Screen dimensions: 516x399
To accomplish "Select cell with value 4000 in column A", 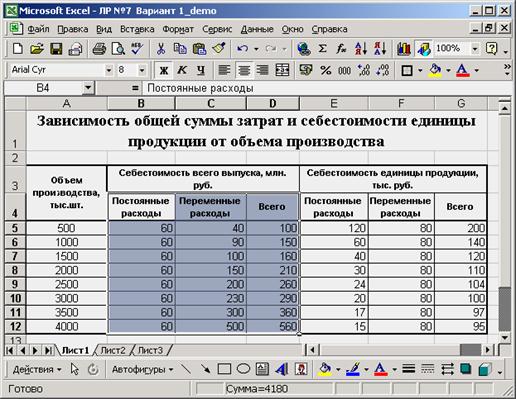I will tap(66, 326).
